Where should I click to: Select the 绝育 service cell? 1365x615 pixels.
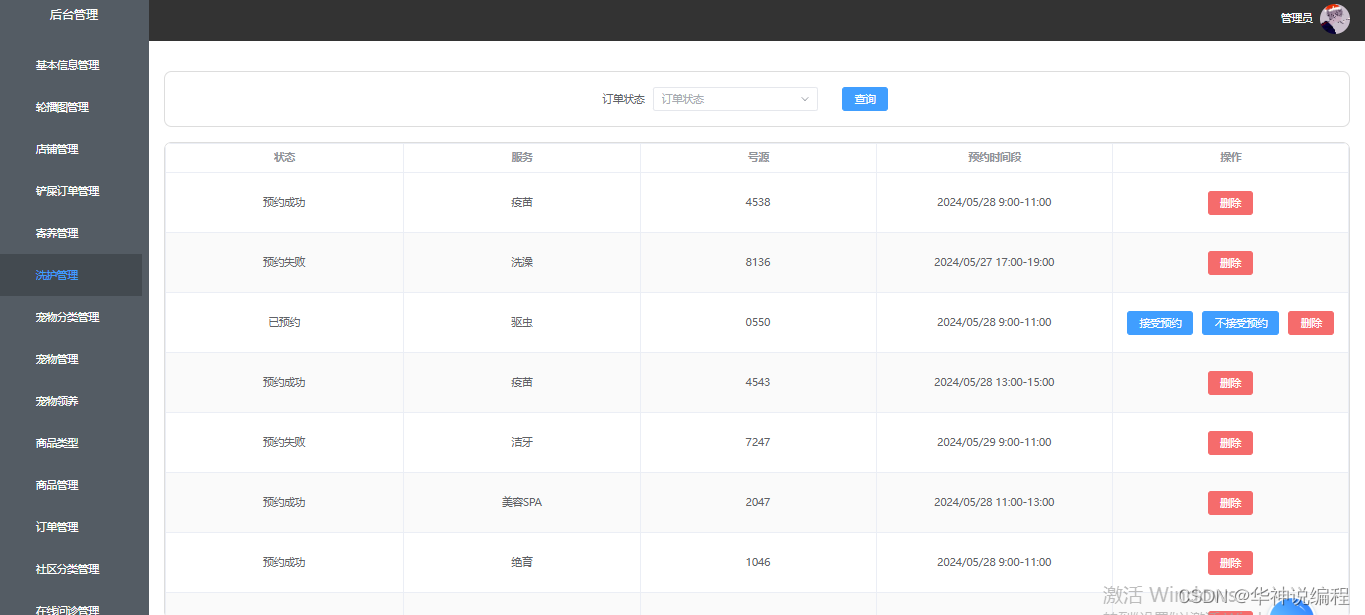point(522,563)
